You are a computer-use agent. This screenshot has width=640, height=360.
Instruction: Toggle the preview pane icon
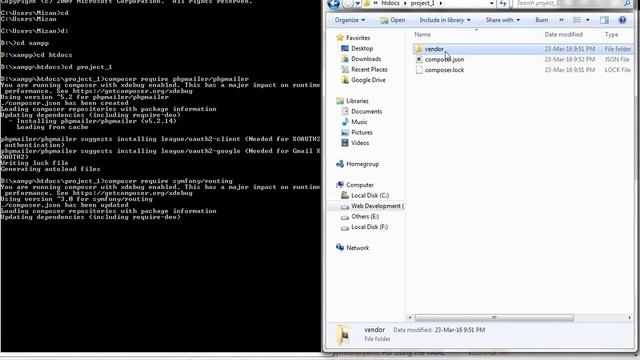click(604, 20)
